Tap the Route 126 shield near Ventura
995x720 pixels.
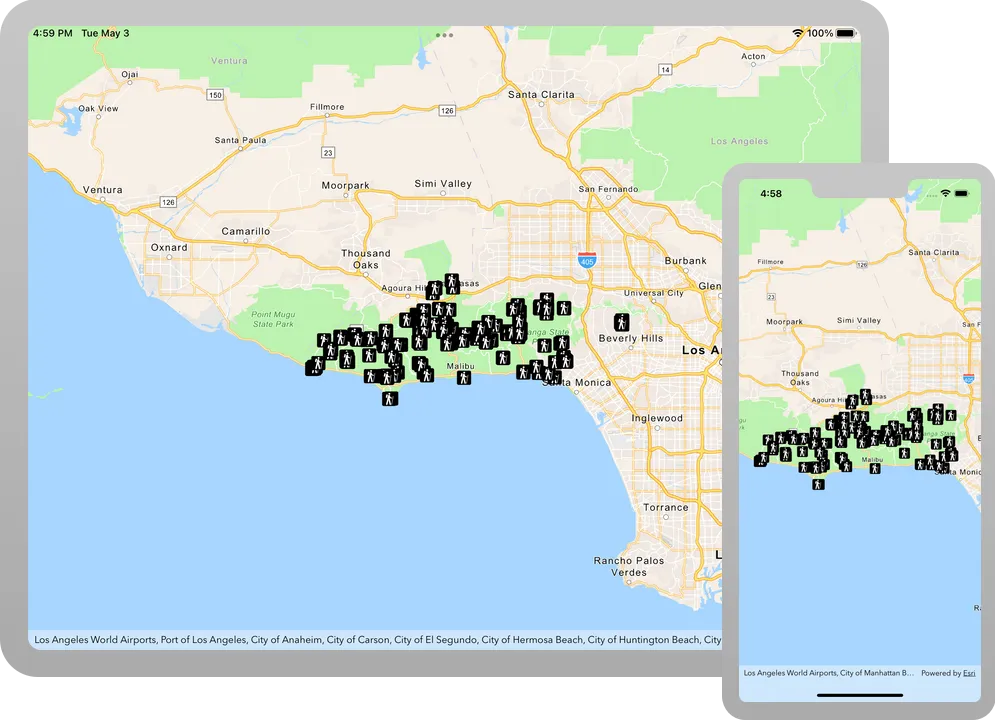coord(168,202)
